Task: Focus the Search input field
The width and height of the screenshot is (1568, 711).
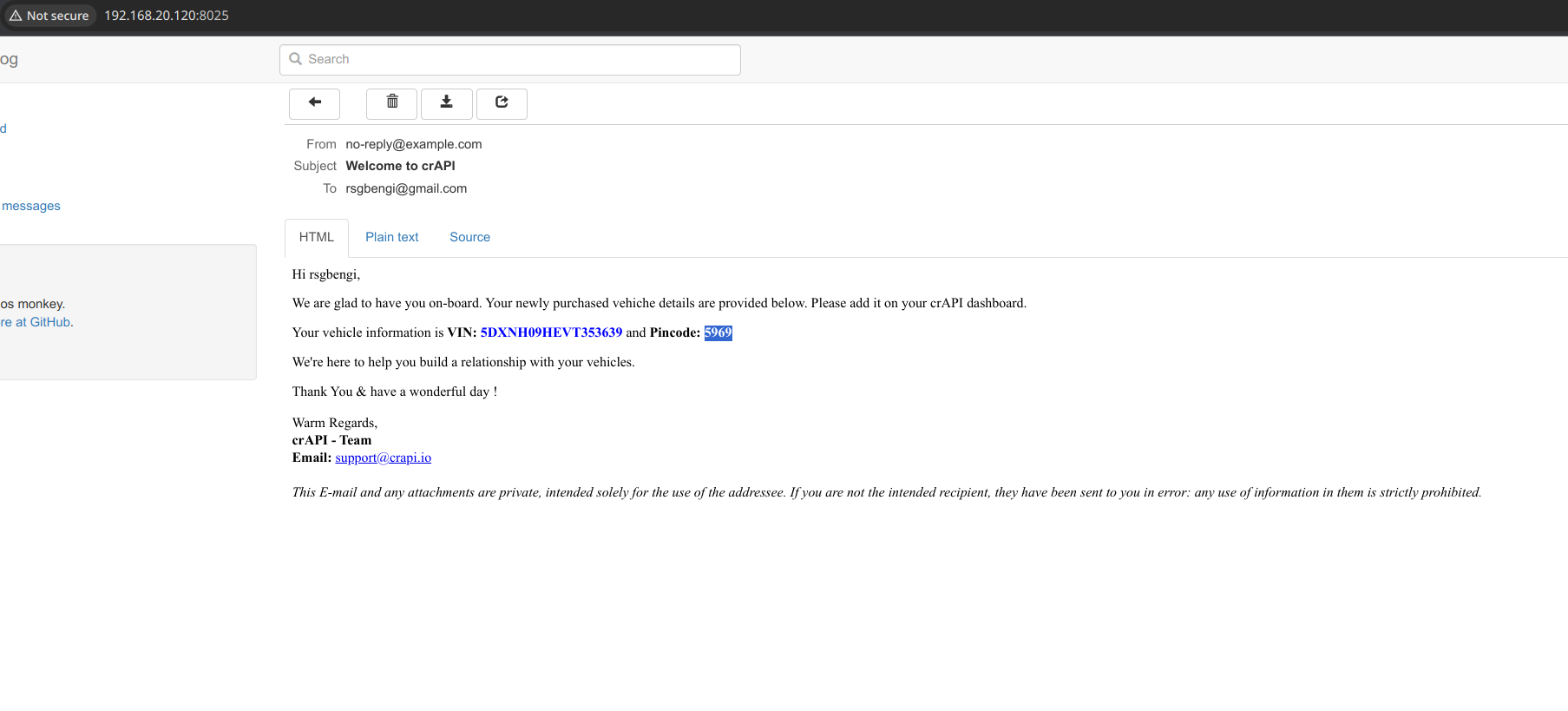Action: coord(521,59)
